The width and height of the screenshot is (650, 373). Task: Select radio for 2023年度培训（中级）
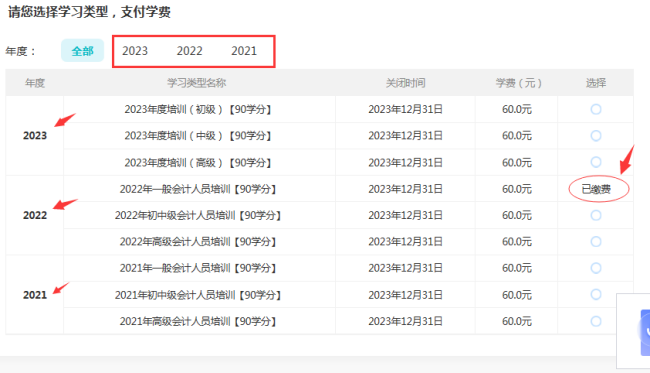click(x=596, y=136)
